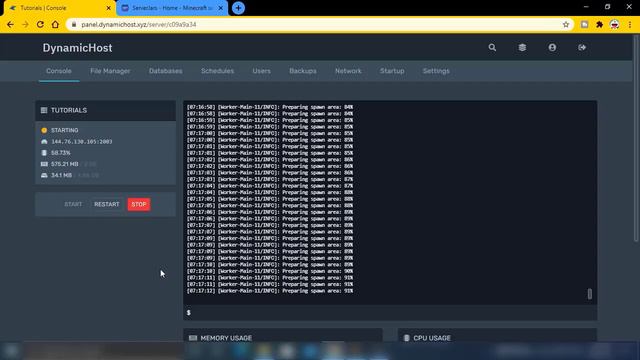Open browser home icon

click(55, 24)
